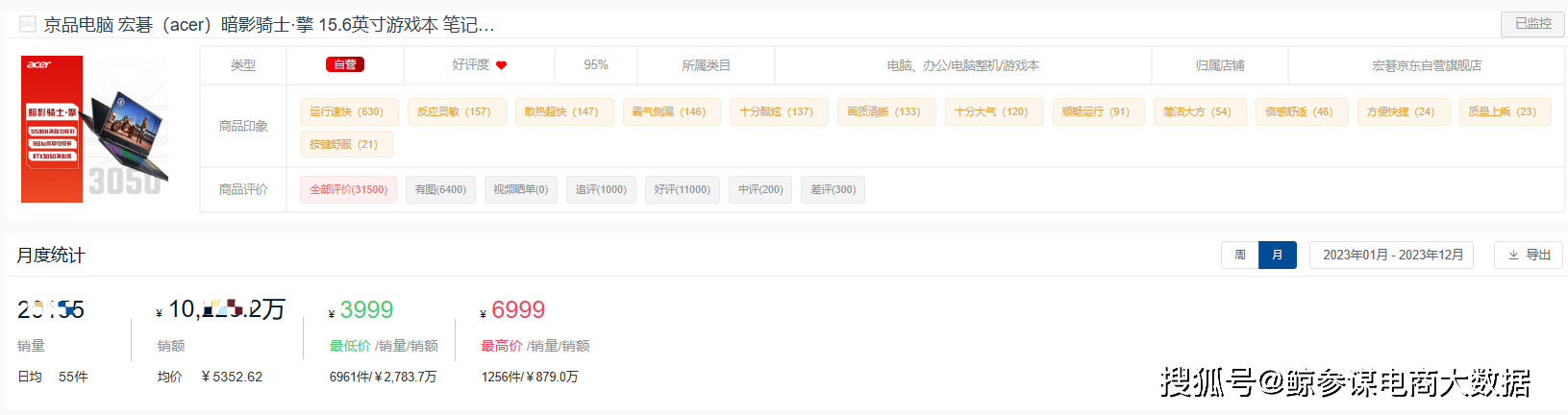Click the 类型 header cell
Image resolution: width=1568 pixels, height=415 pixels.
pyautogui.click(x=243, y=65)
